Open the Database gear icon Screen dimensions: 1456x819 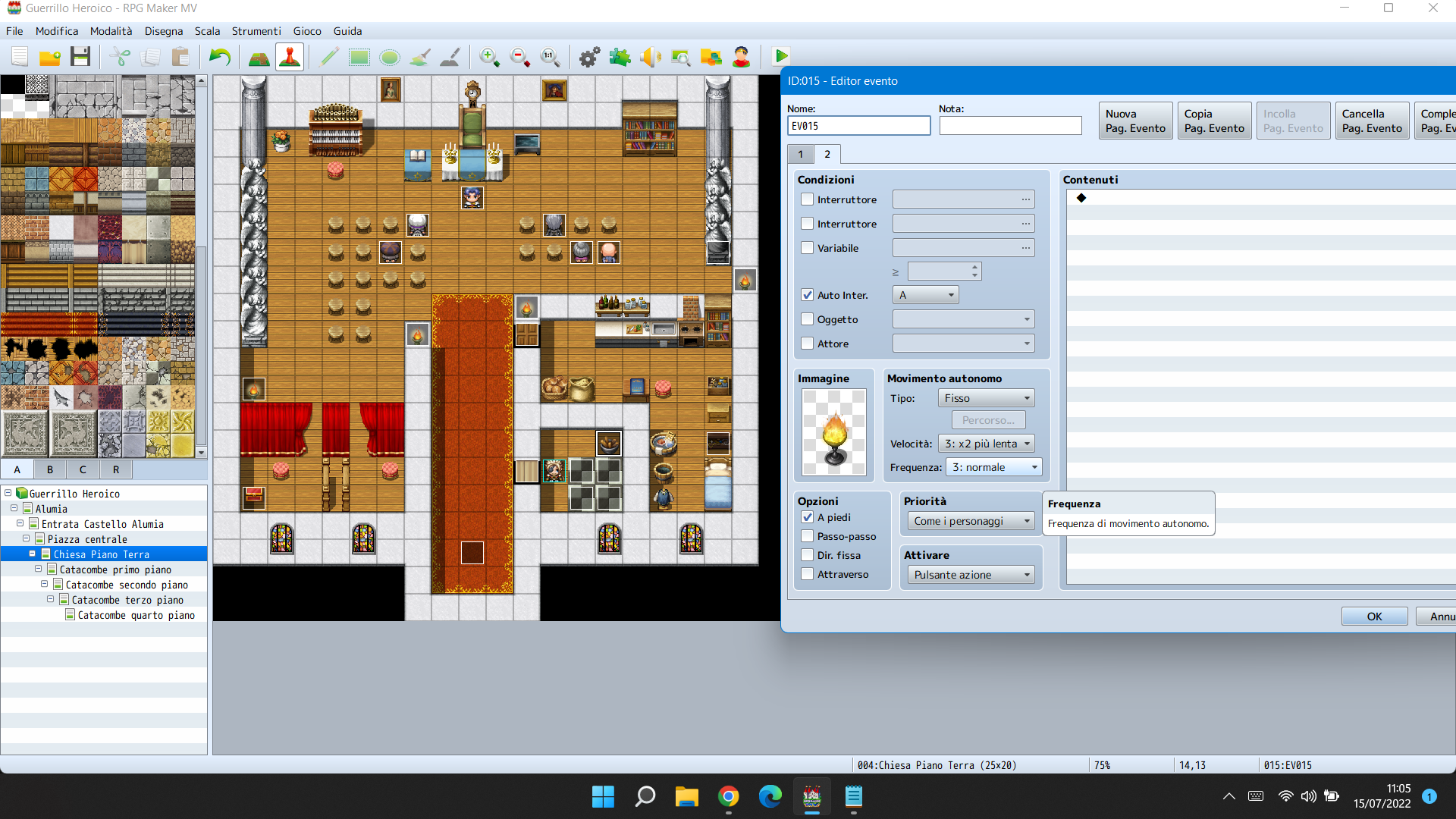(x=589, y=57)
